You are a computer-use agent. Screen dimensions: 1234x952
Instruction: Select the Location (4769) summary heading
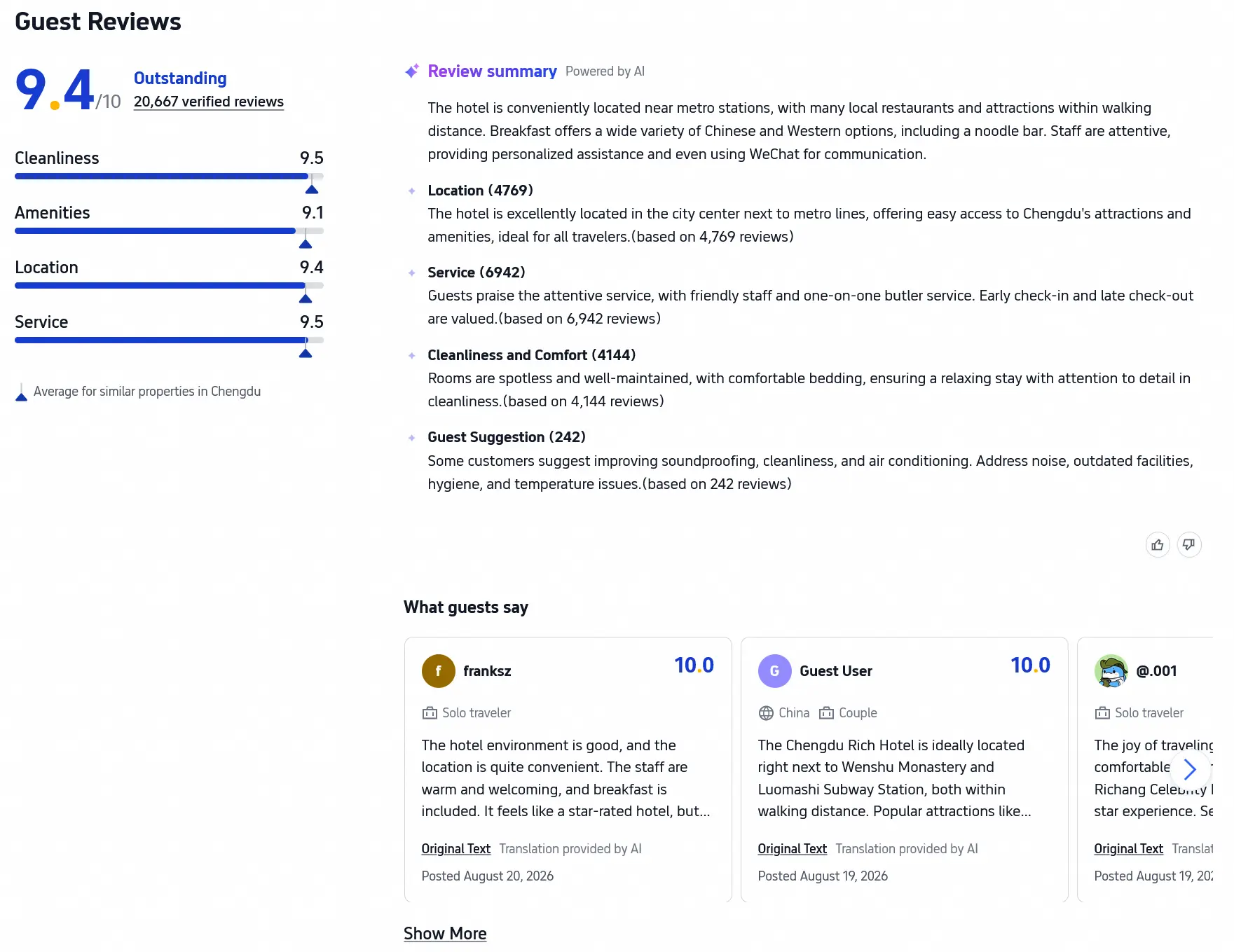pos(481,191)
